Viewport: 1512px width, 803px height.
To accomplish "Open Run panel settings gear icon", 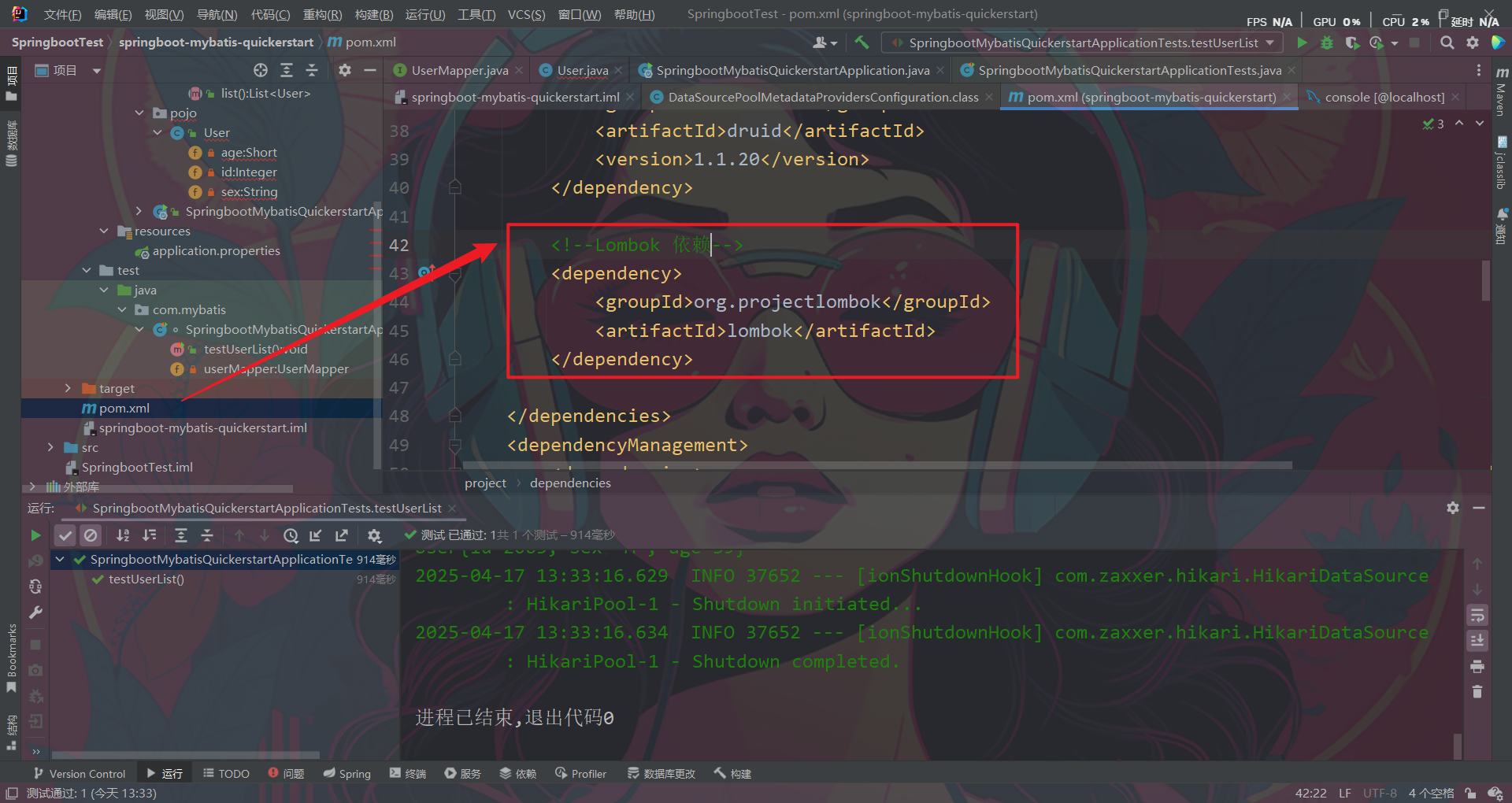I will point(1453,508).
